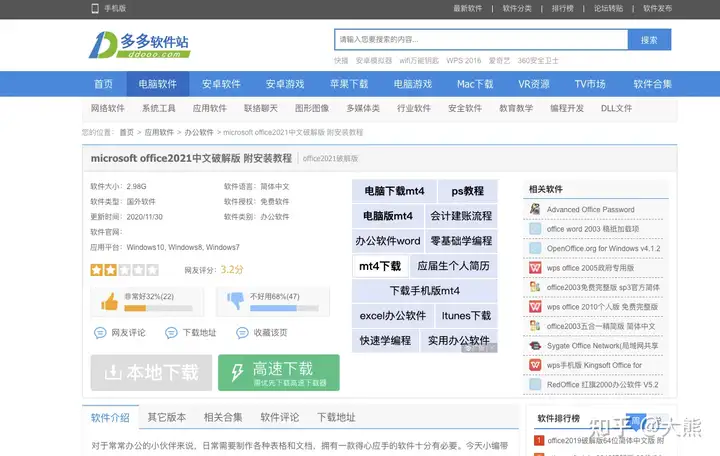Click the 本地下载 button
Viewport: 720px width, 456px height.
coord(151,372)
